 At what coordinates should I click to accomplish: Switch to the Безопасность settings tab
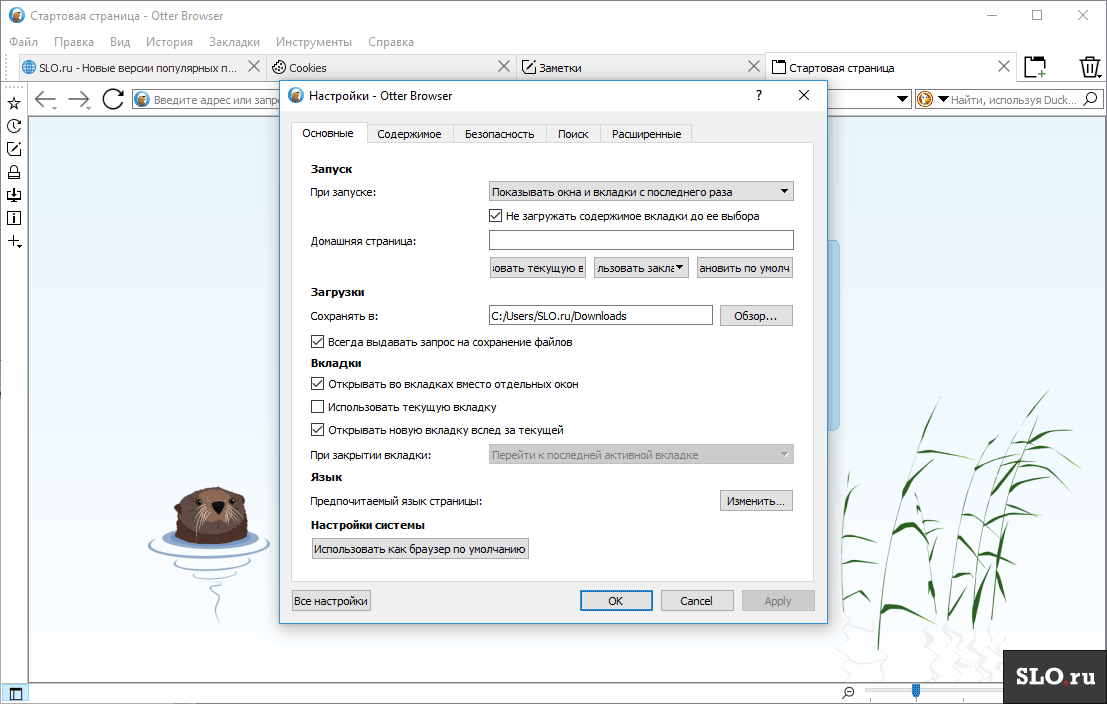pyautogui.click(x=499, y=133)
